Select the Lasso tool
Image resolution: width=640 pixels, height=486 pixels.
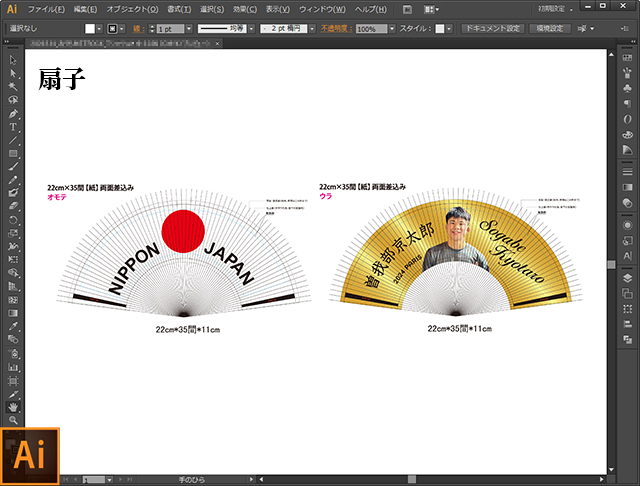pos(13,100)
